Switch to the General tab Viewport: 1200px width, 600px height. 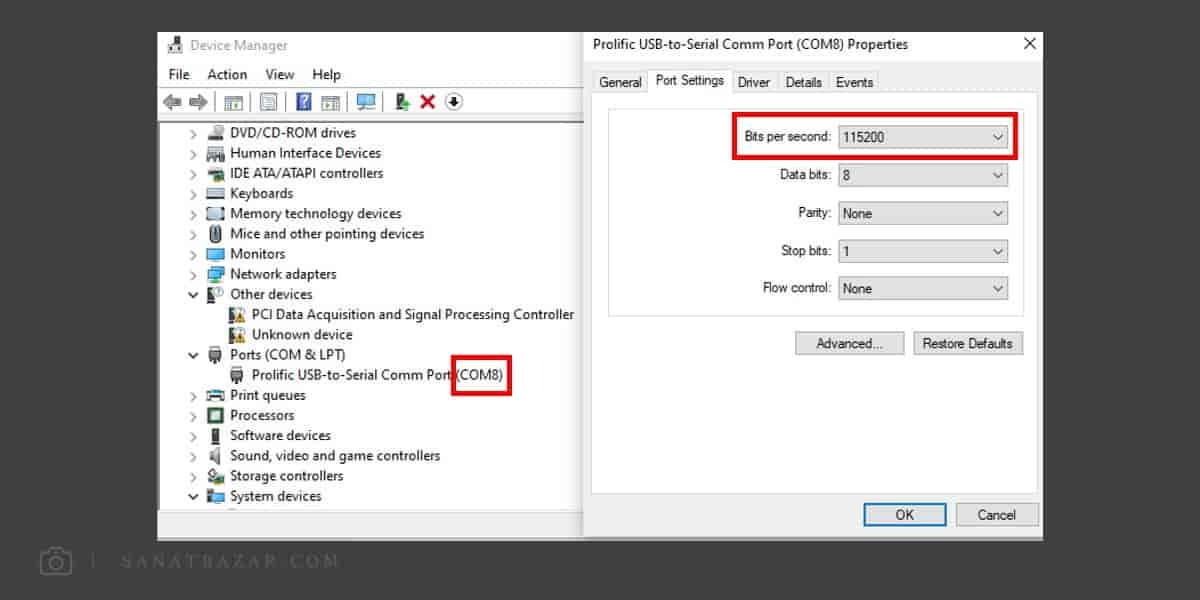[620, 82]
